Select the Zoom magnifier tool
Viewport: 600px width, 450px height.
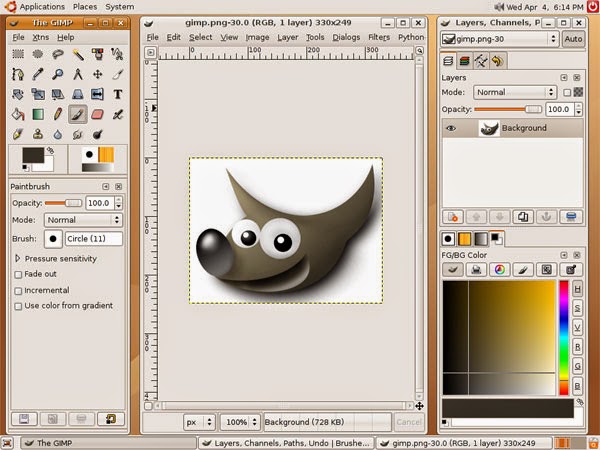pyautogui.click(x=57, y=74)
